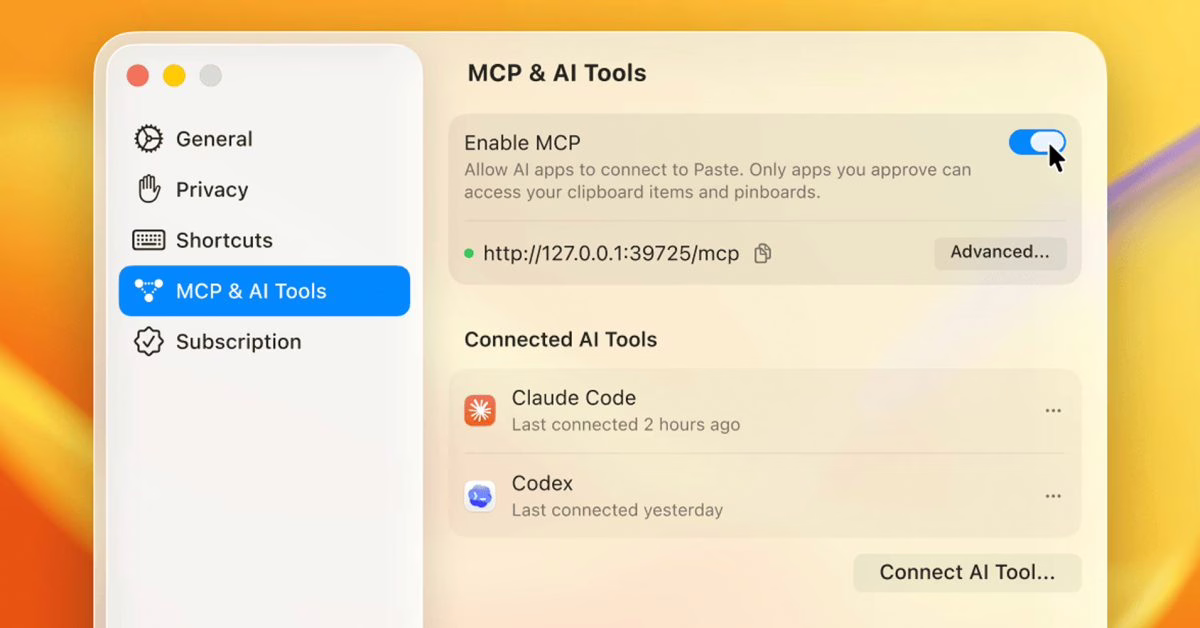Click the Codex app icon
The height and width of the screenshot is (628, 1200).
480,496
